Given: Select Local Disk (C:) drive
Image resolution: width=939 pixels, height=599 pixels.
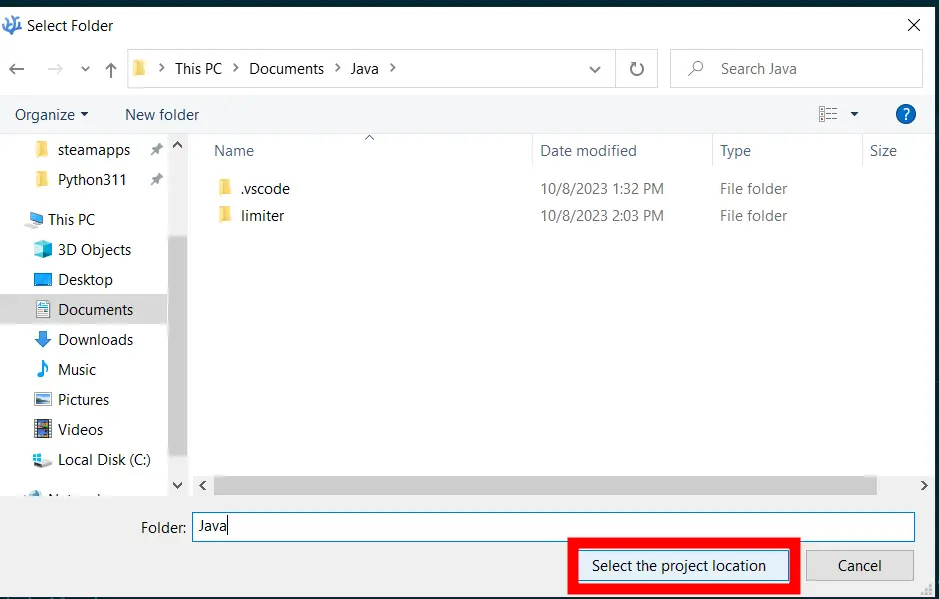Looking at the screenshot, I should (x=104, y=460).
